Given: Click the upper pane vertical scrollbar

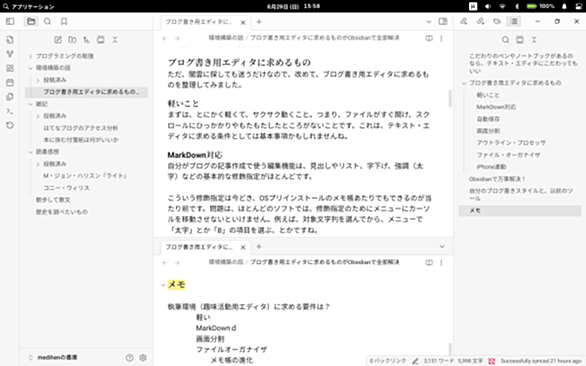Looking at the screenshot, I should pos(450,98).
